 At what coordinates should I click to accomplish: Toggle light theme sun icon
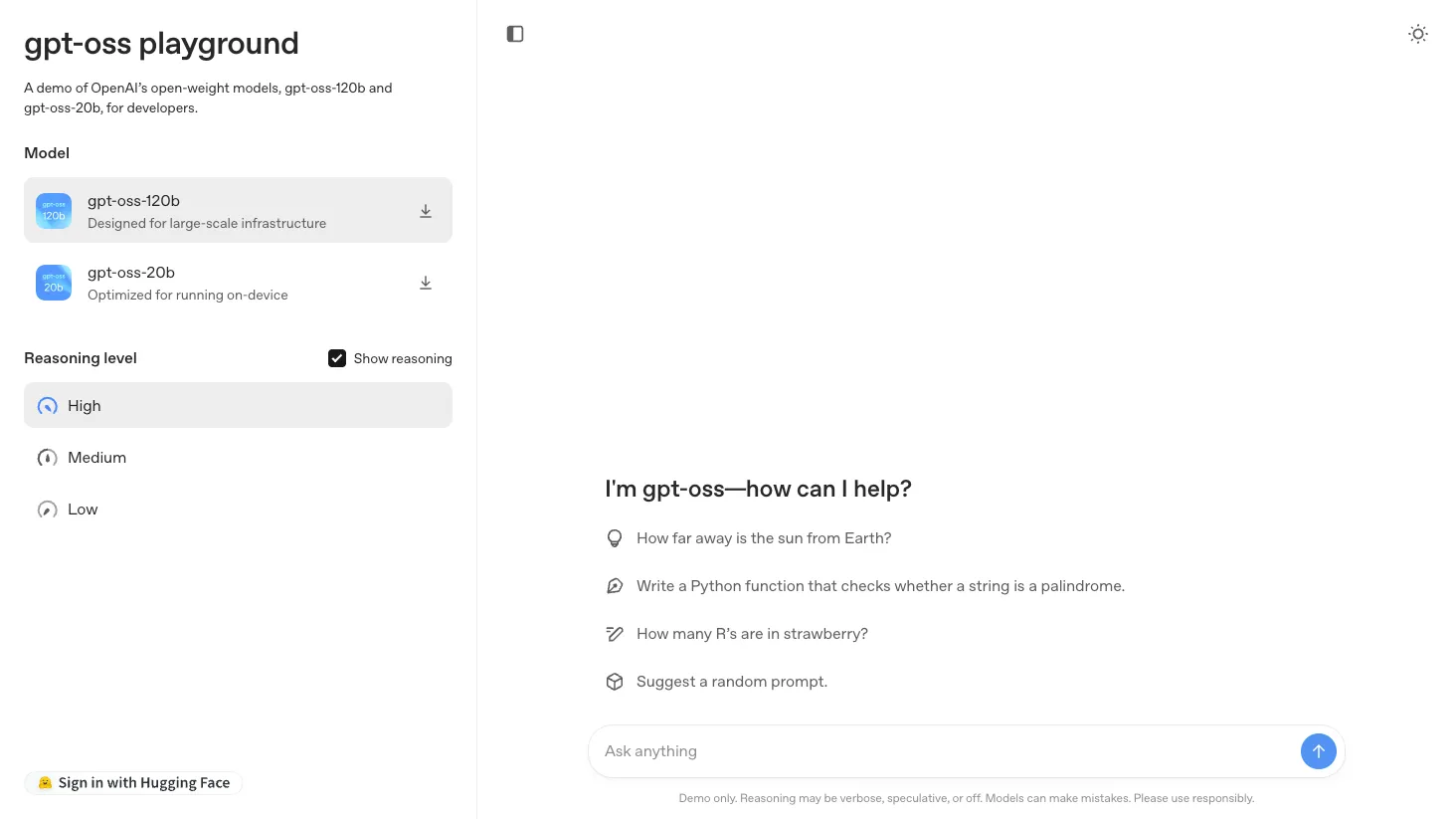1418,34
